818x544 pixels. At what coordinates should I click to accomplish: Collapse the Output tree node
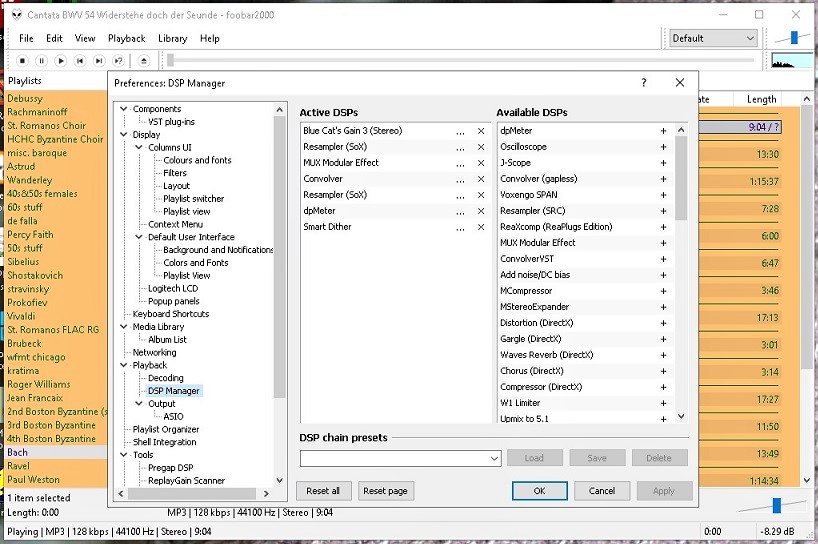[139, 404]
